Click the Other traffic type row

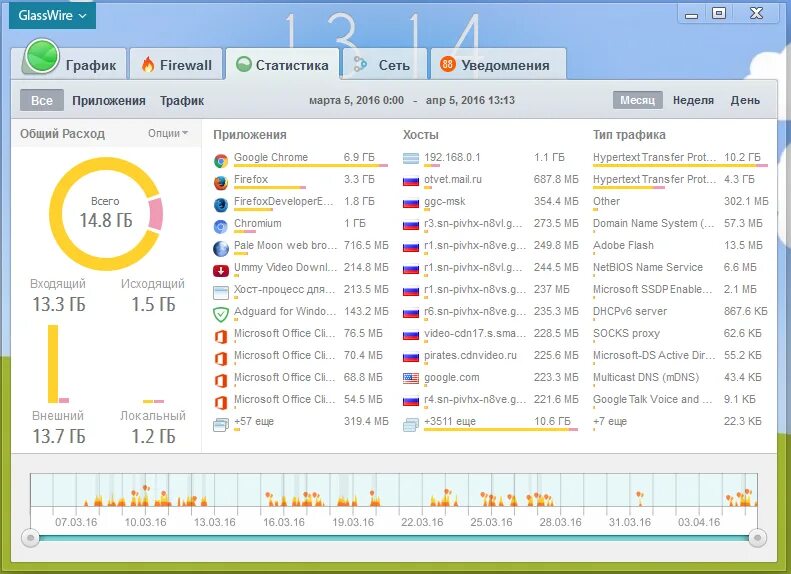pyautogui.click(x=681, y=201)
